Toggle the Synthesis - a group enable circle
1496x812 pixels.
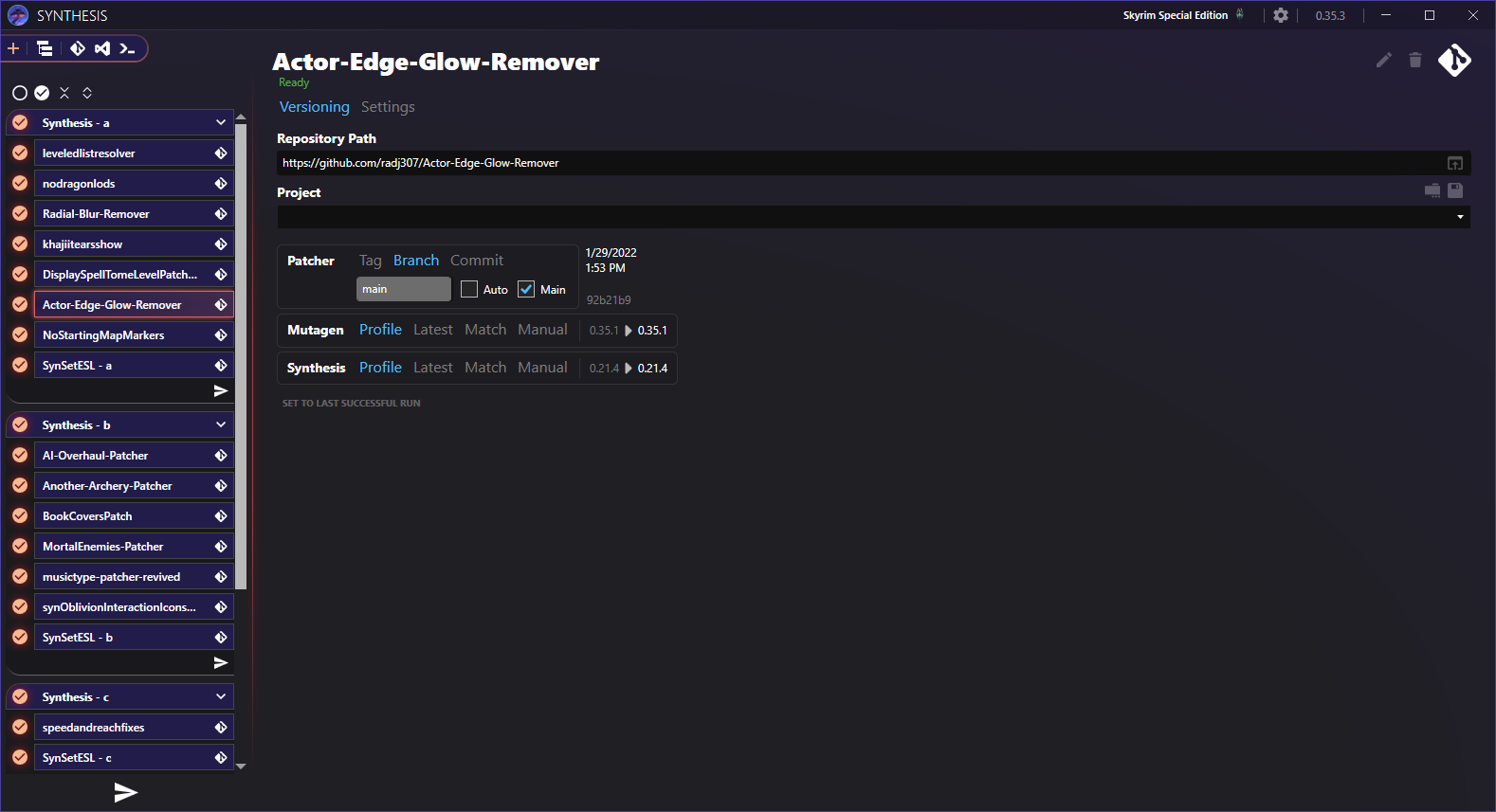(x=20, y=122)
